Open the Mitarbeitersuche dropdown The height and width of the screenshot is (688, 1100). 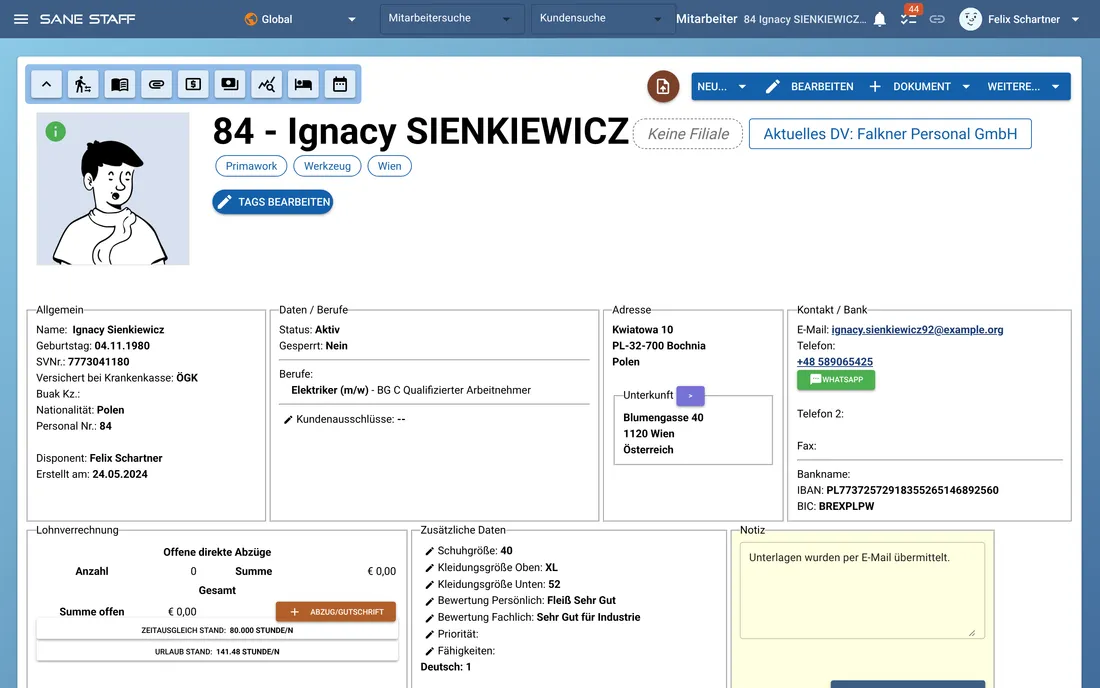[x=452, y=19]
